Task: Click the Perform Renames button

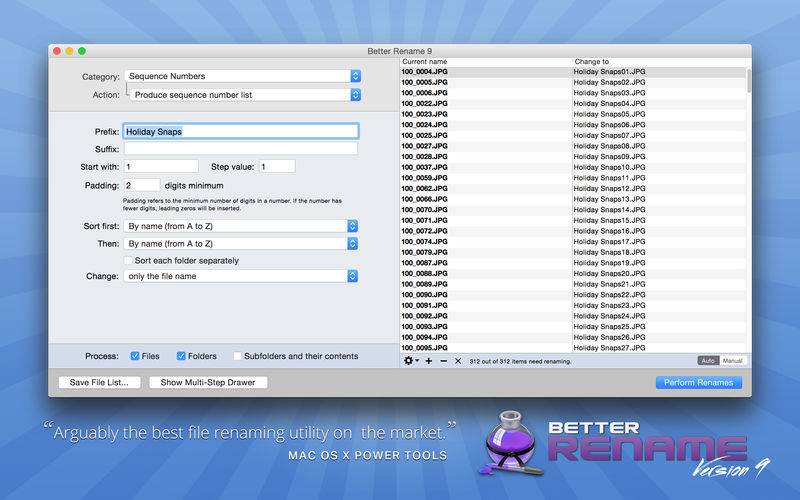Action: (x=698, y=382)
